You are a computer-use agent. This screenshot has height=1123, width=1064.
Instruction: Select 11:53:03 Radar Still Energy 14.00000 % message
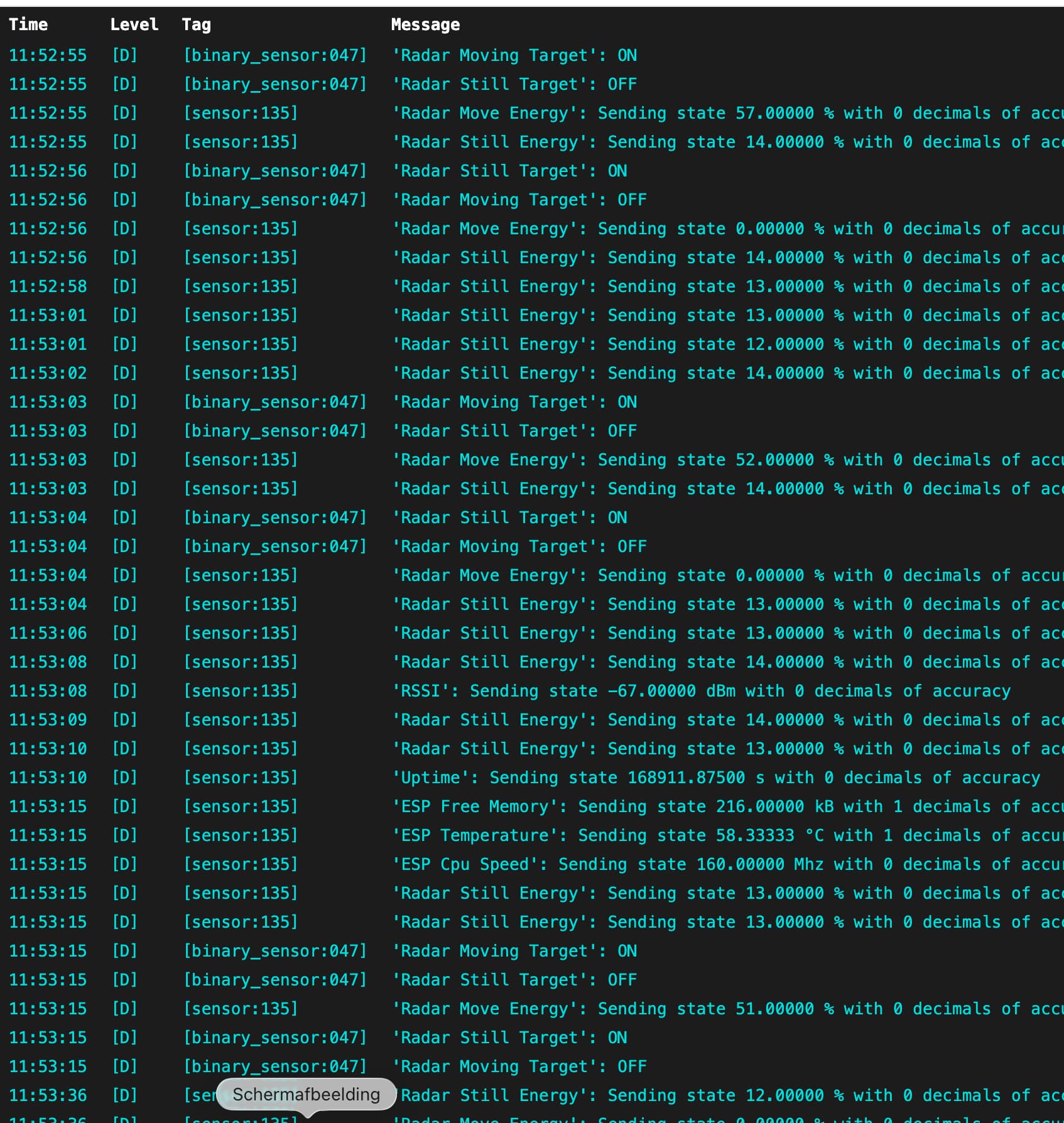click(727, 489)
